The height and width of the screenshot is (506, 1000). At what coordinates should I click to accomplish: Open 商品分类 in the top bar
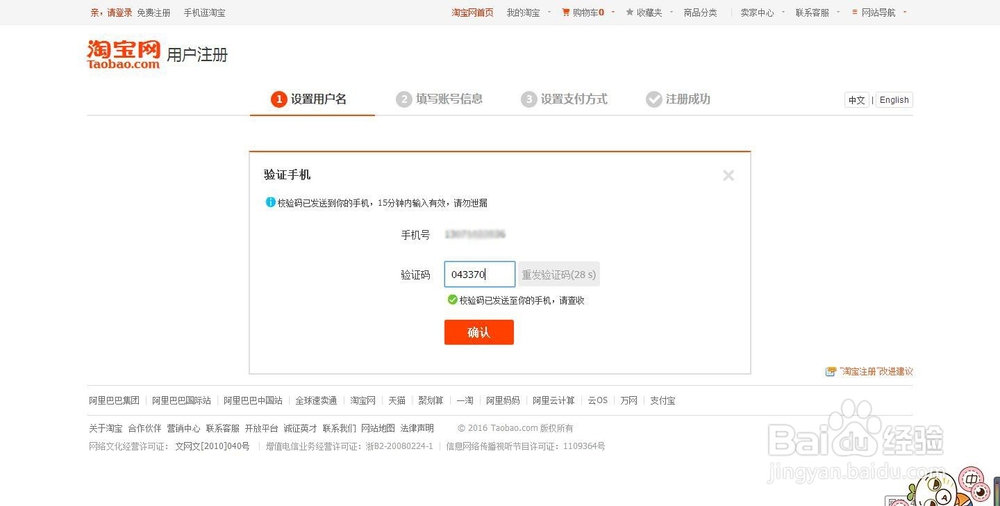(700, 13)
